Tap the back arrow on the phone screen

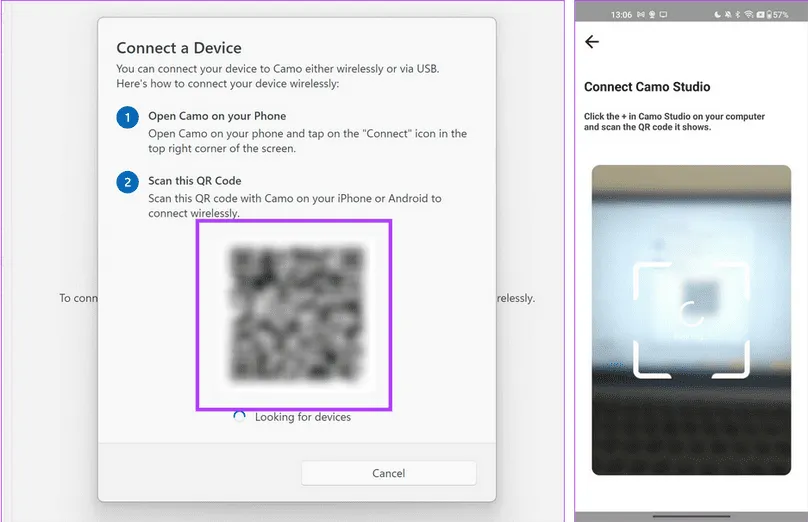tap(592, 42)
